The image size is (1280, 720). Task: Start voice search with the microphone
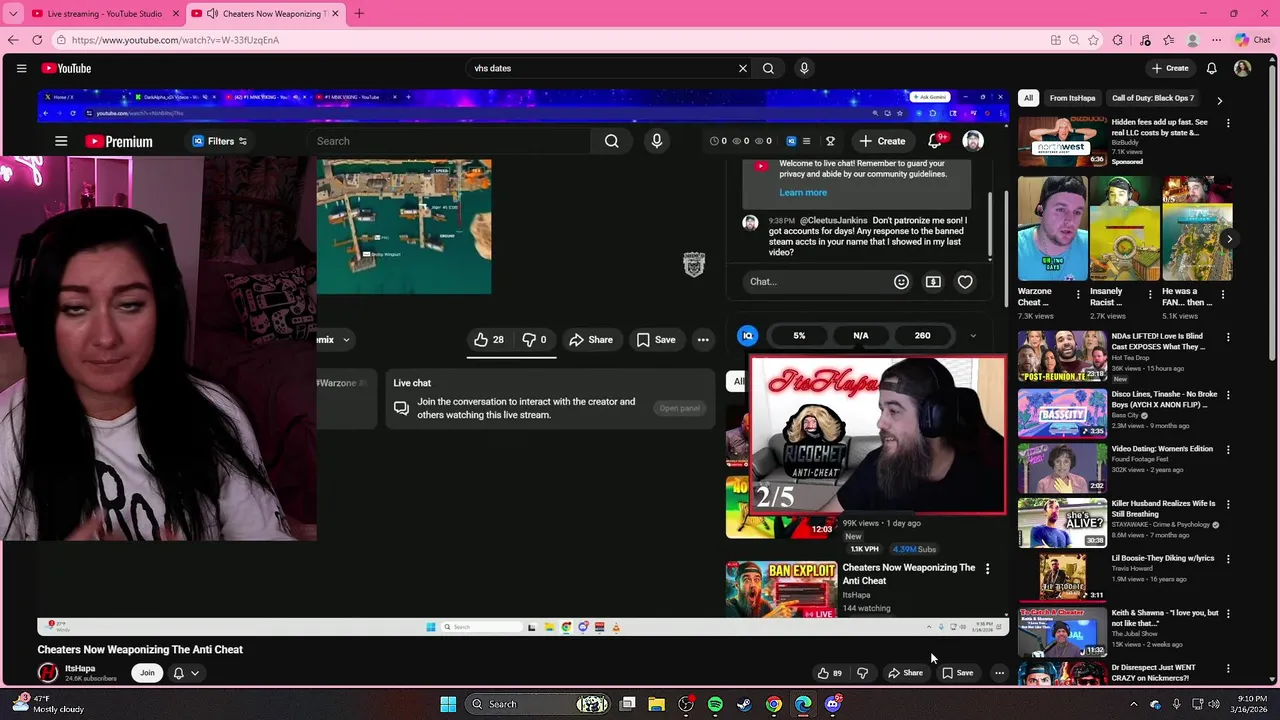click(x=804, y=68)
